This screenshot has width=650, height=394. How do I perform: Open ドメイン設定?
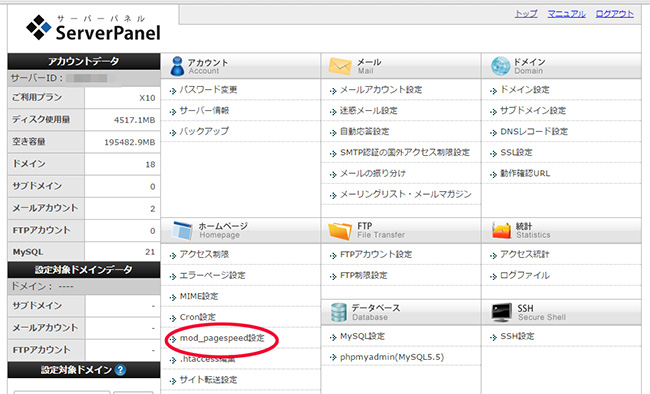coord(525,90)
